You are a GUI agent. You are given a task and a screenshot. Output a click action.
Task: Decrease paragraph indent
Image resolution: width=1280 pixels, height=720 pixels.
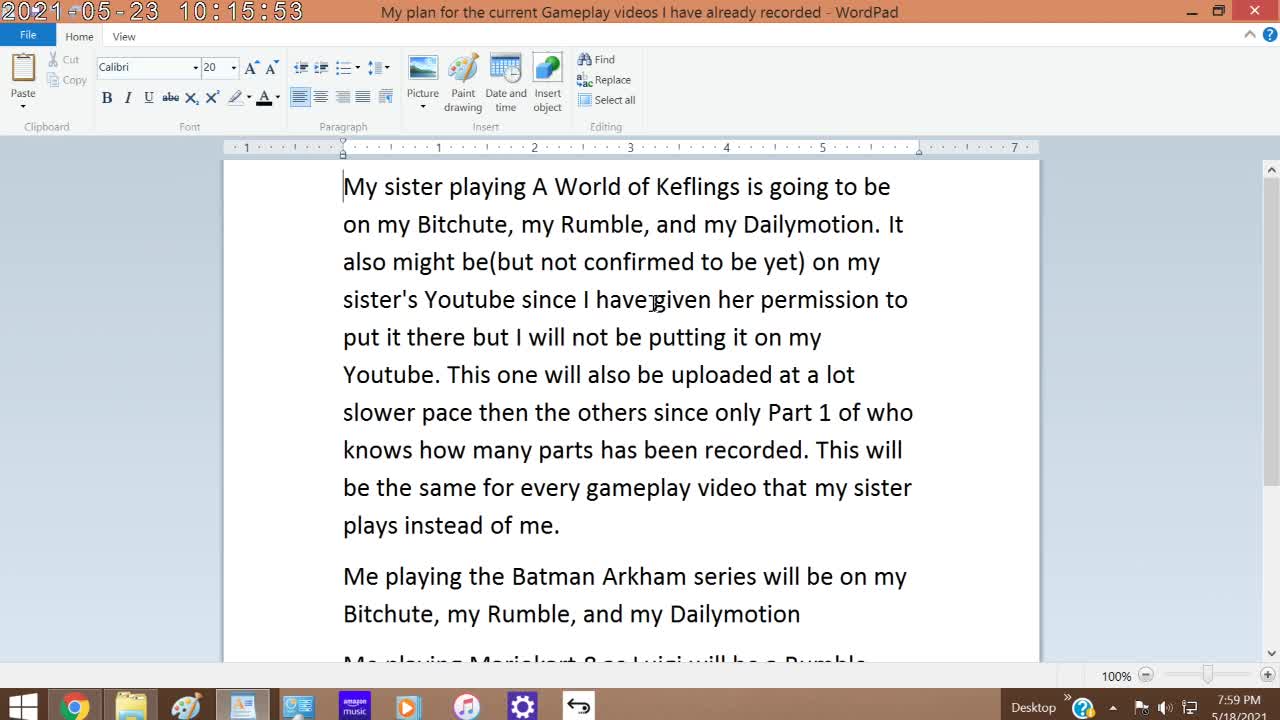[300, 67]
